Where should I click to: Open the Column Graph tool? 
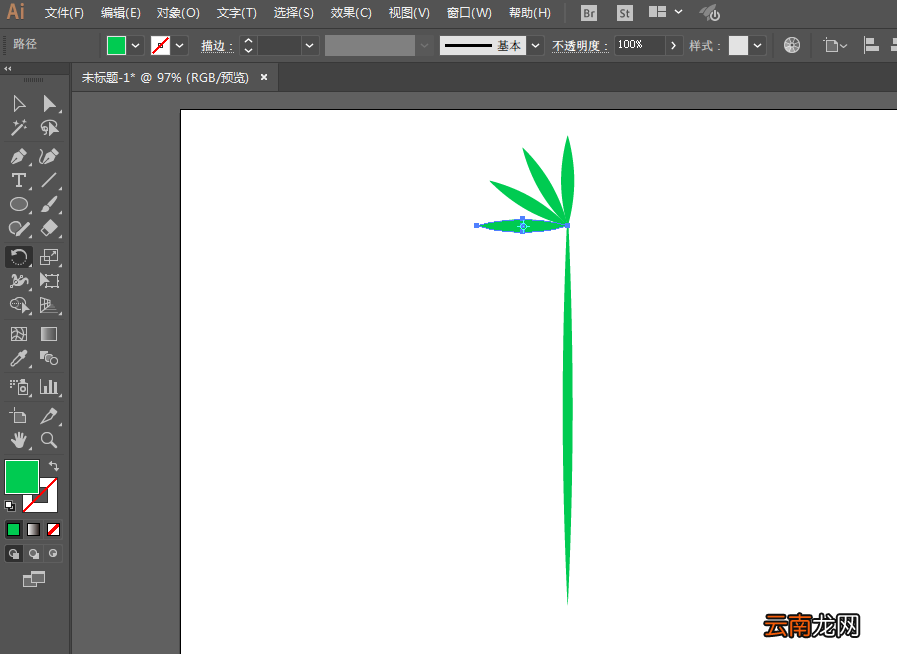[x=49, y=387]
